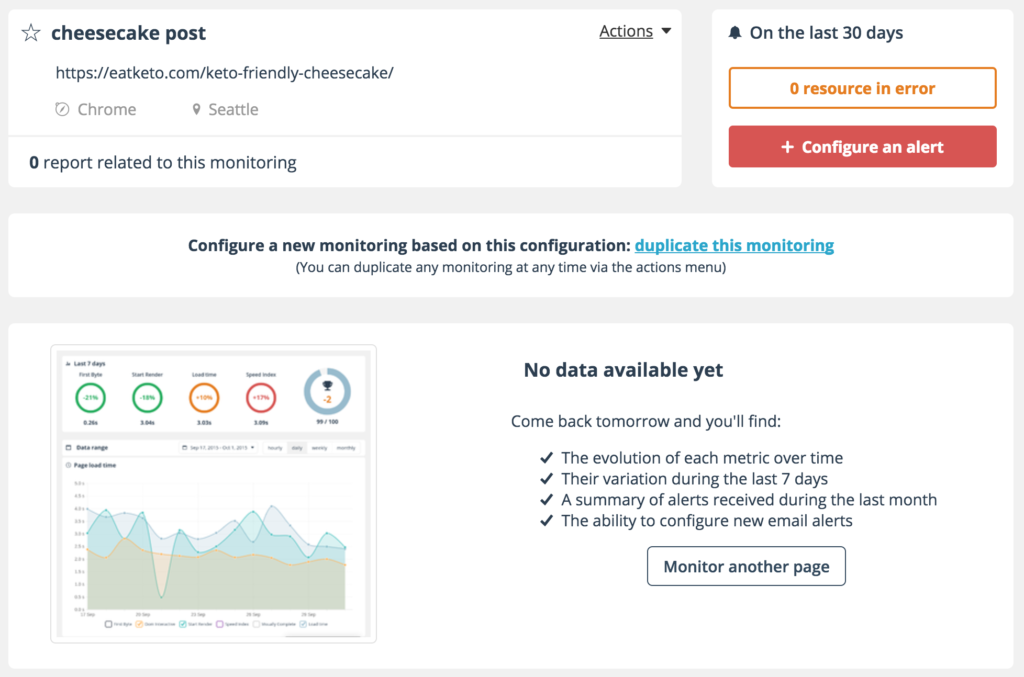Screen dimensions: 1024x677
Task: Click the Chrome browser compass icon
Action: (x=62, y=110)
